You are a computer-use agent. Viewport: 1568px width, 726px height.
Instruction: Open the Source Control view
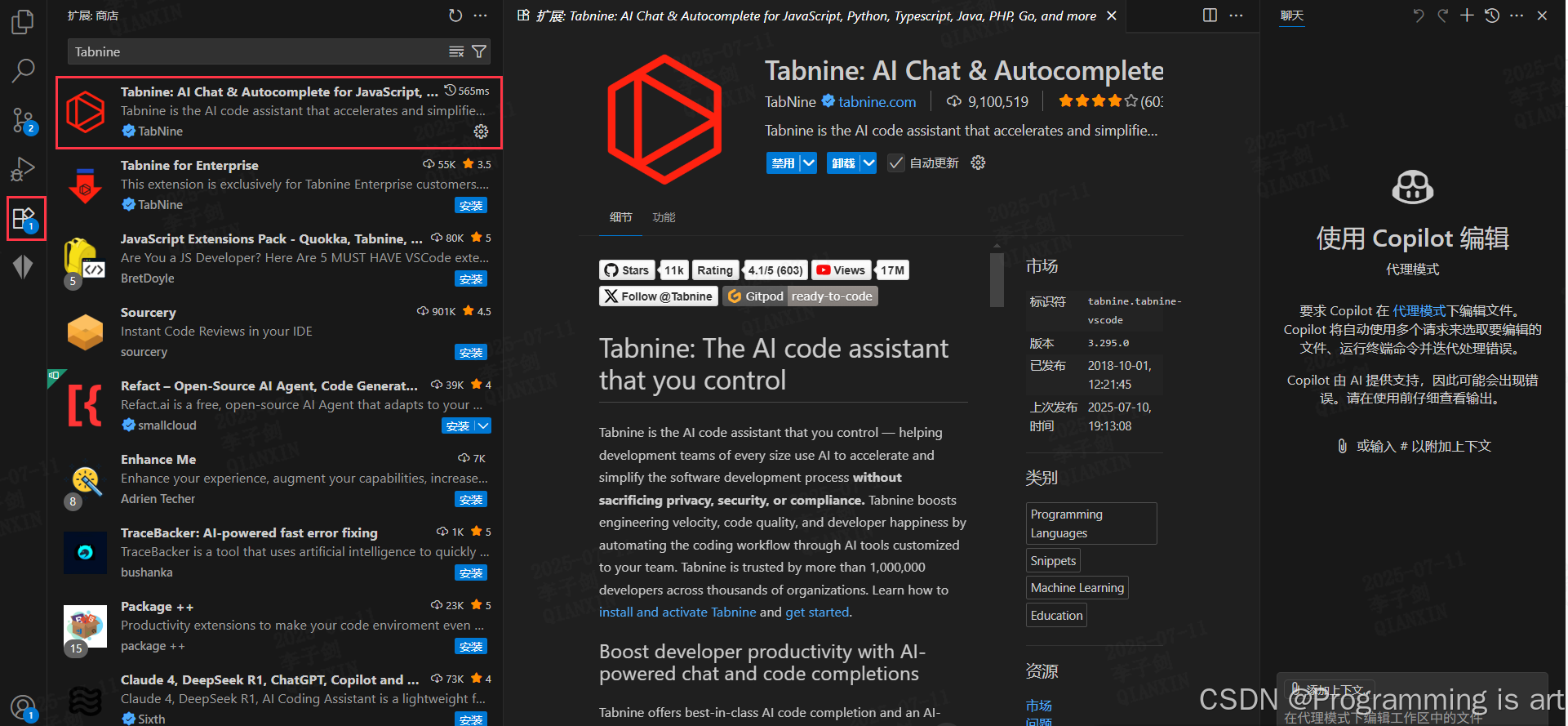point(23,121)
